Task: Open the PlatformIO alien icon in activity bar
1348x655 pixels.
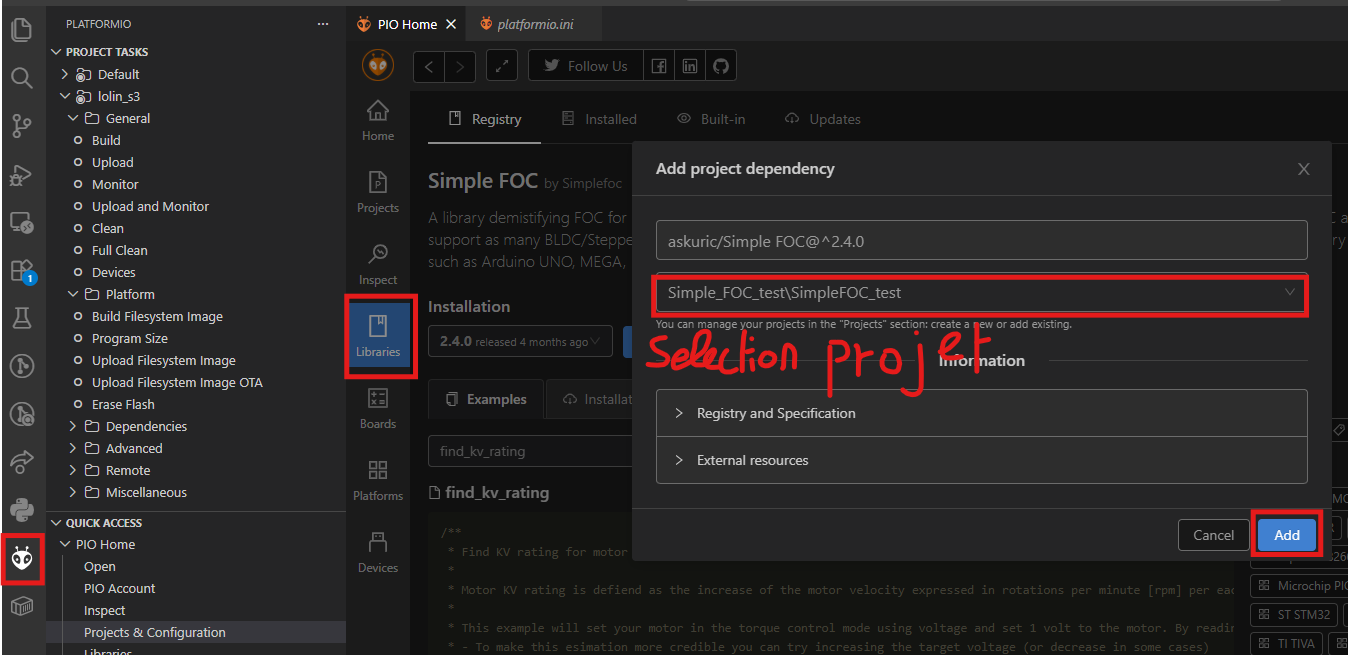Action: click(x=22, y=559)
